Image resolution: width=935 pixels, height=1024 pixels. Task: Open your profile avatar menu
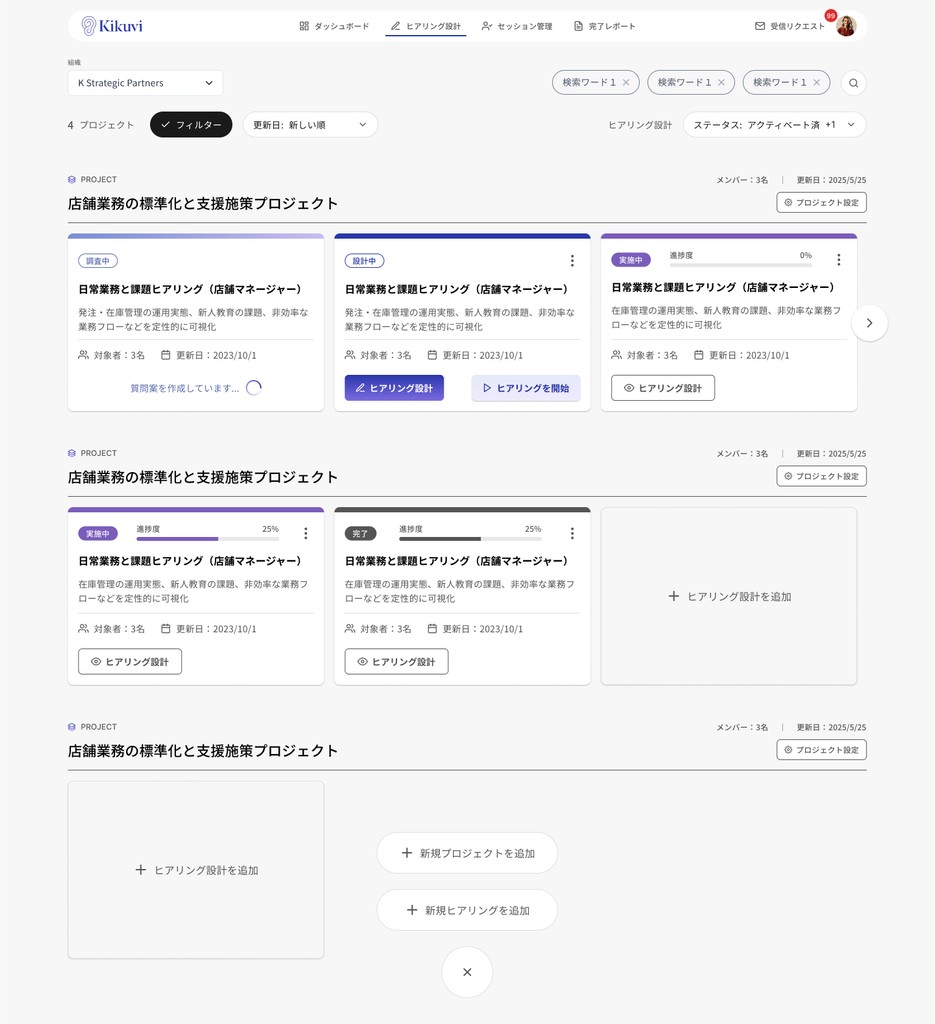(x=845, y=26)
